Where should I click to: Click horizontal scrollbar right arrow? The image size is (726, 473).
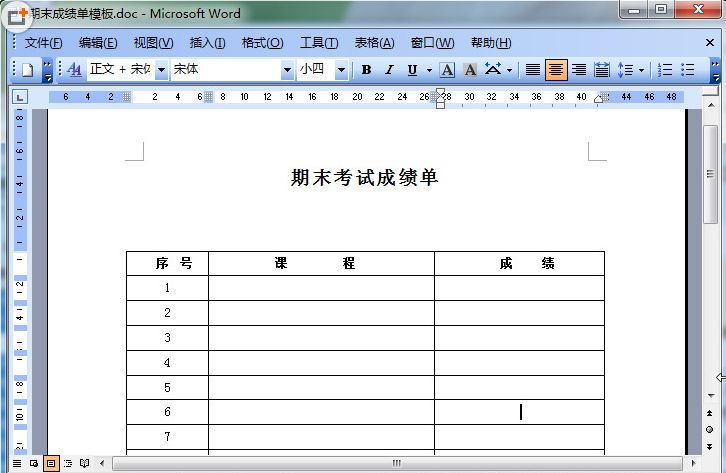coord(693,463)
